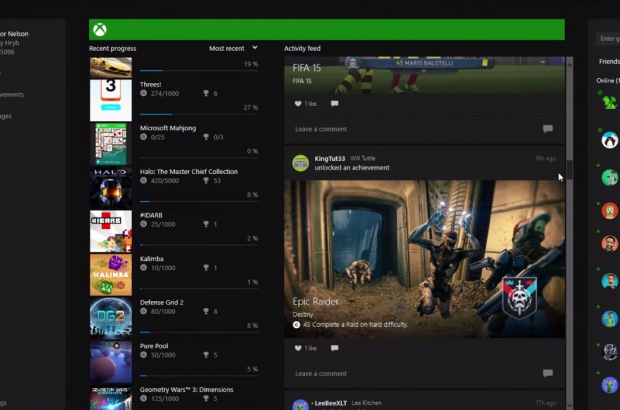This screenshot has height=410, width=620.
Task: Open the Epic Raider Destiny achievement image
Action: coord(424,259)
